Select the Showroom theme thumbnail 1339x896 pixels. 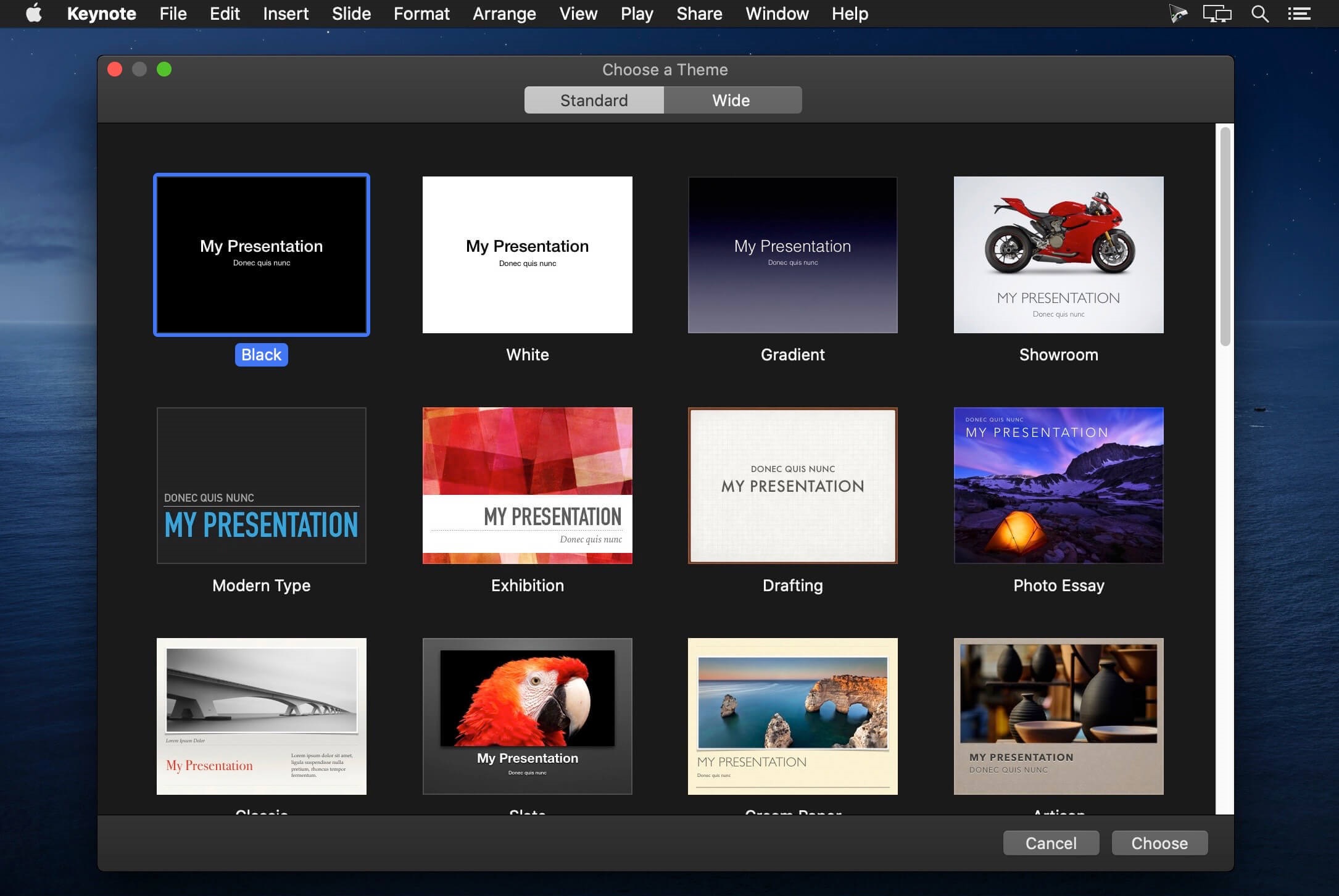(1058, 254)
